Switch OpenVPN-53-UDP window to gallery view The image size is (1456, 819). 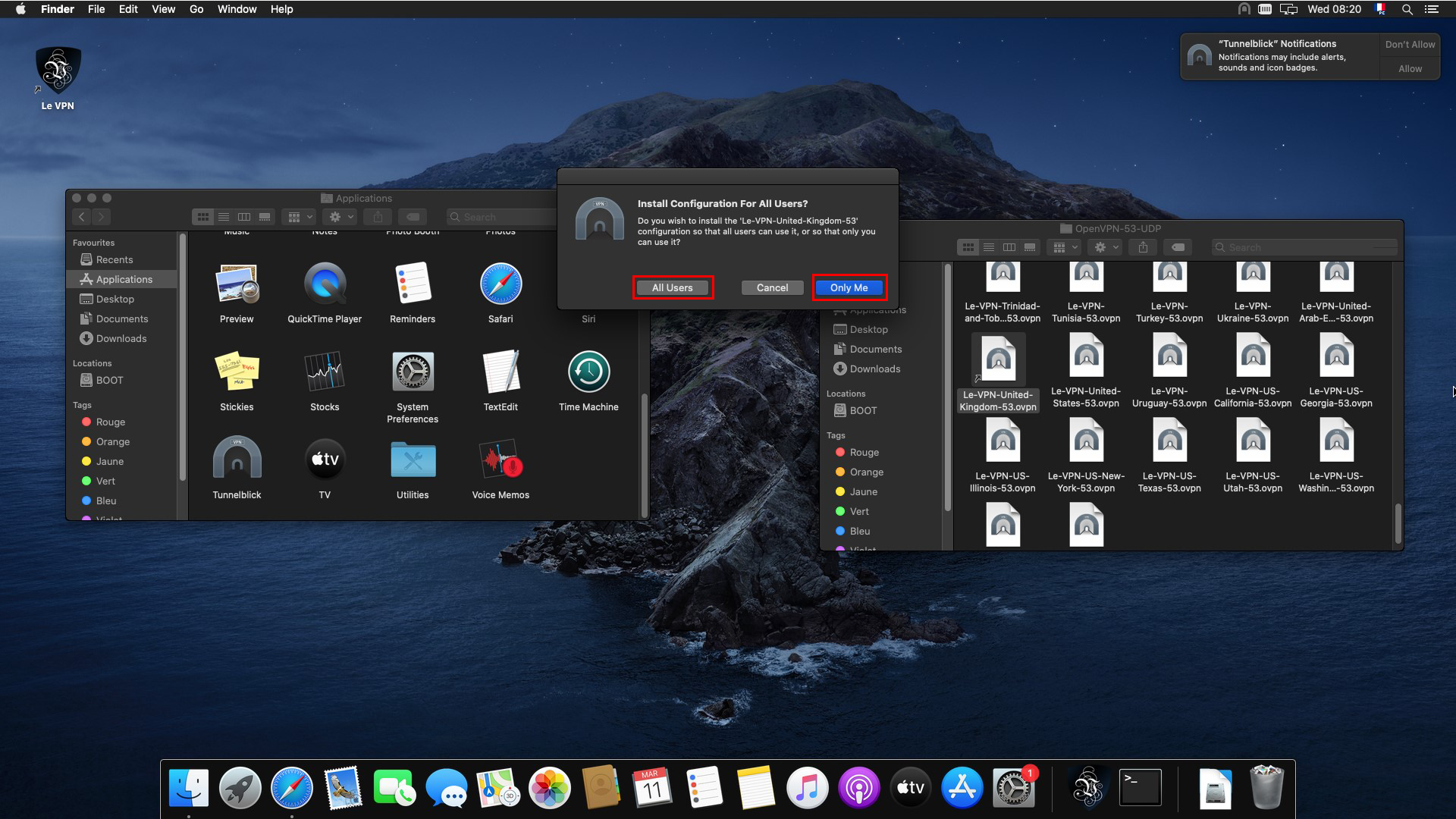1030,247
